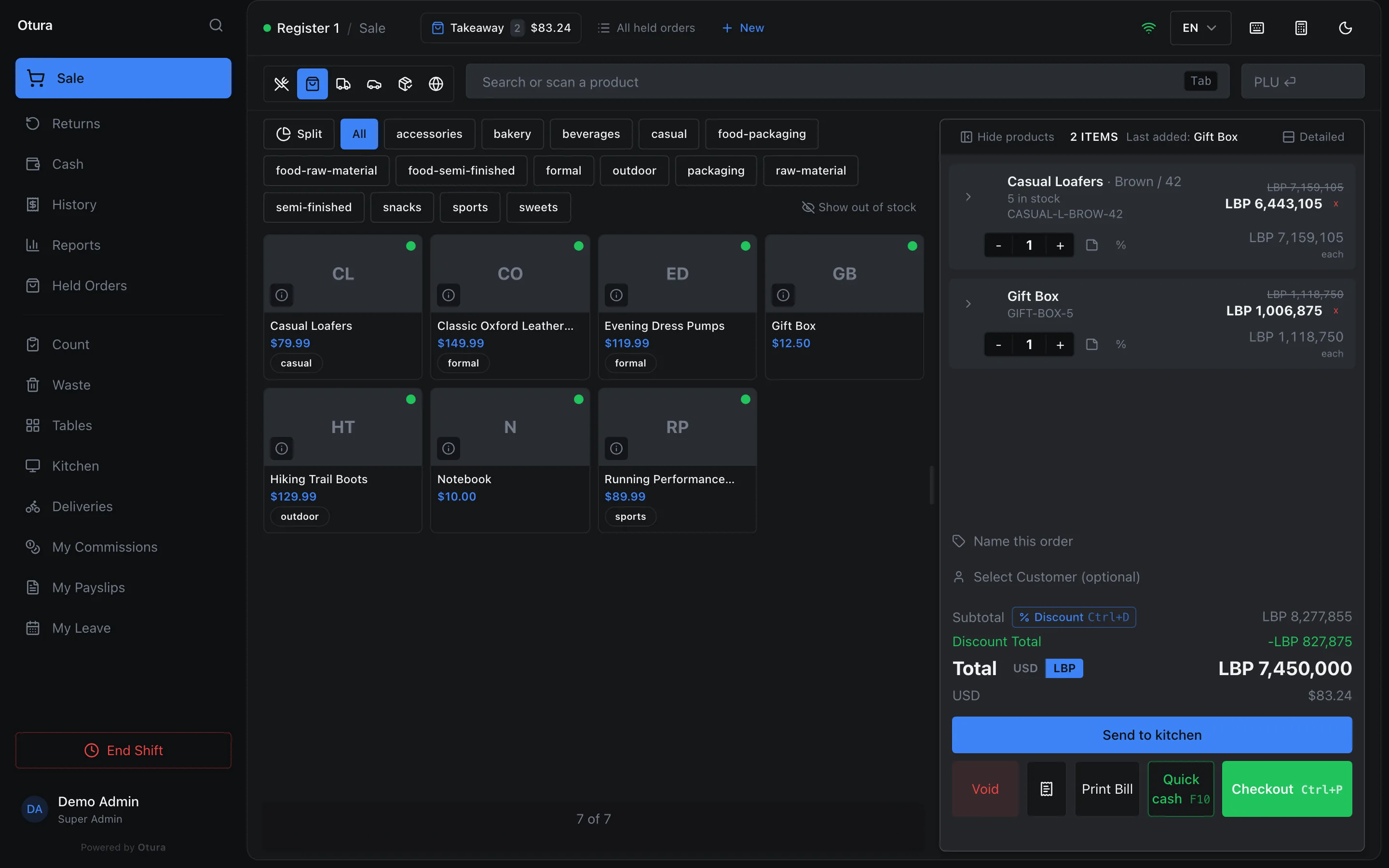This screenshot has height=868, width=1389.
Task: Expand the Casual Loafers cart line
Action: [x=968, y=197]
